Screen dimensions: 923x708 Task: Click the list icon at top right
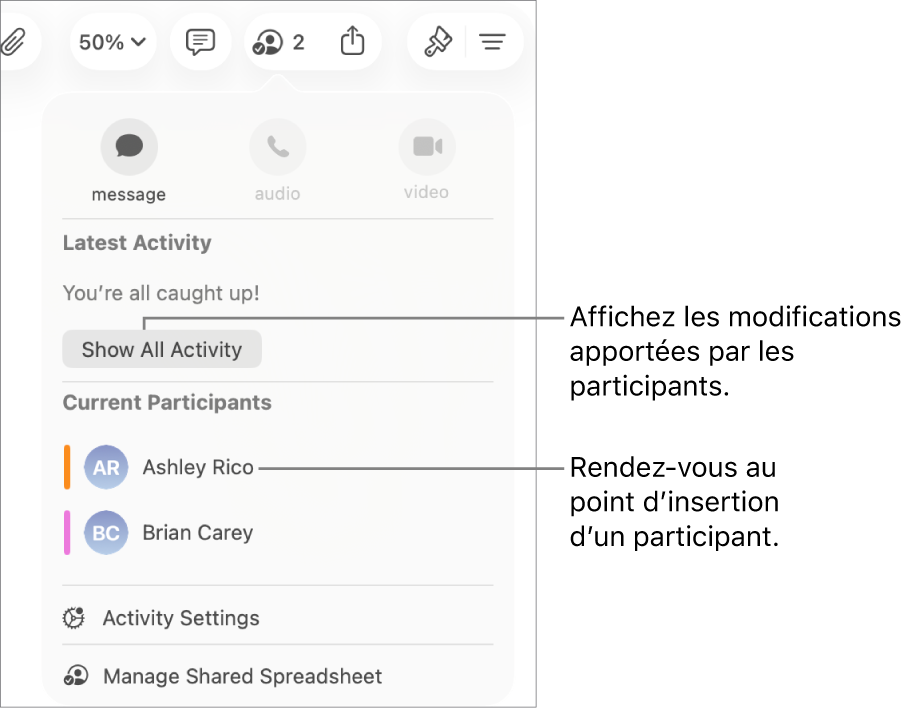[x=494, y=42]
